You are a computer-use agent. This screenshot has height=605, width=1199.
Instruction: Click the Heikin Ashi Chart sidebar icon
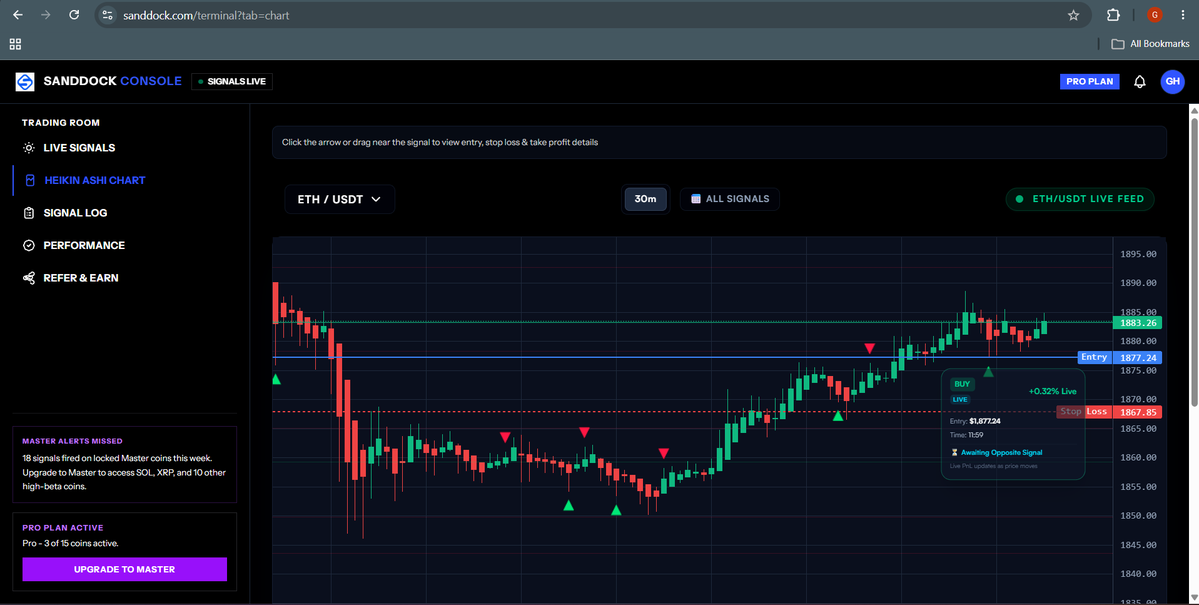tap(30, 181)
